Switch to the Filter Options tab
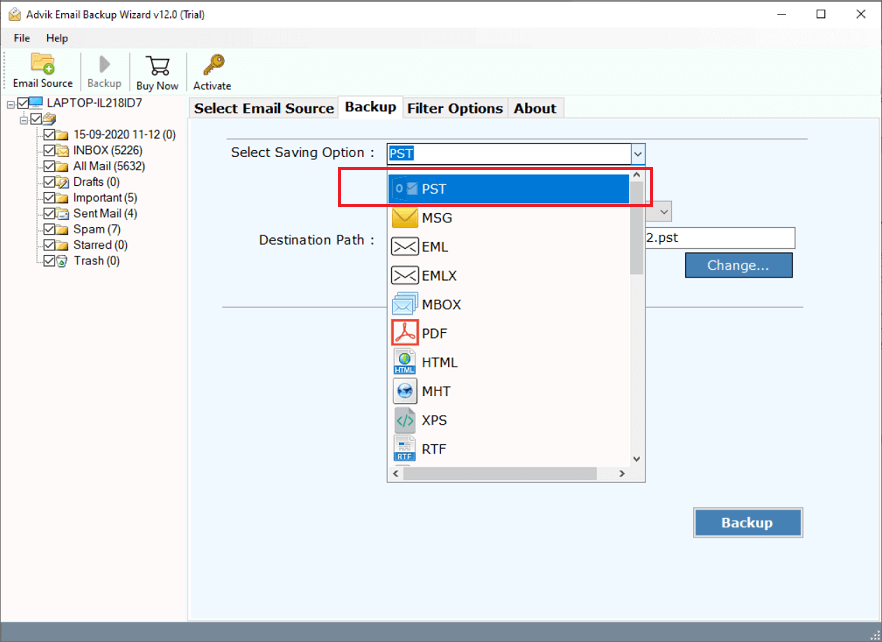882x642 pixels. click(x=455, y=108)
